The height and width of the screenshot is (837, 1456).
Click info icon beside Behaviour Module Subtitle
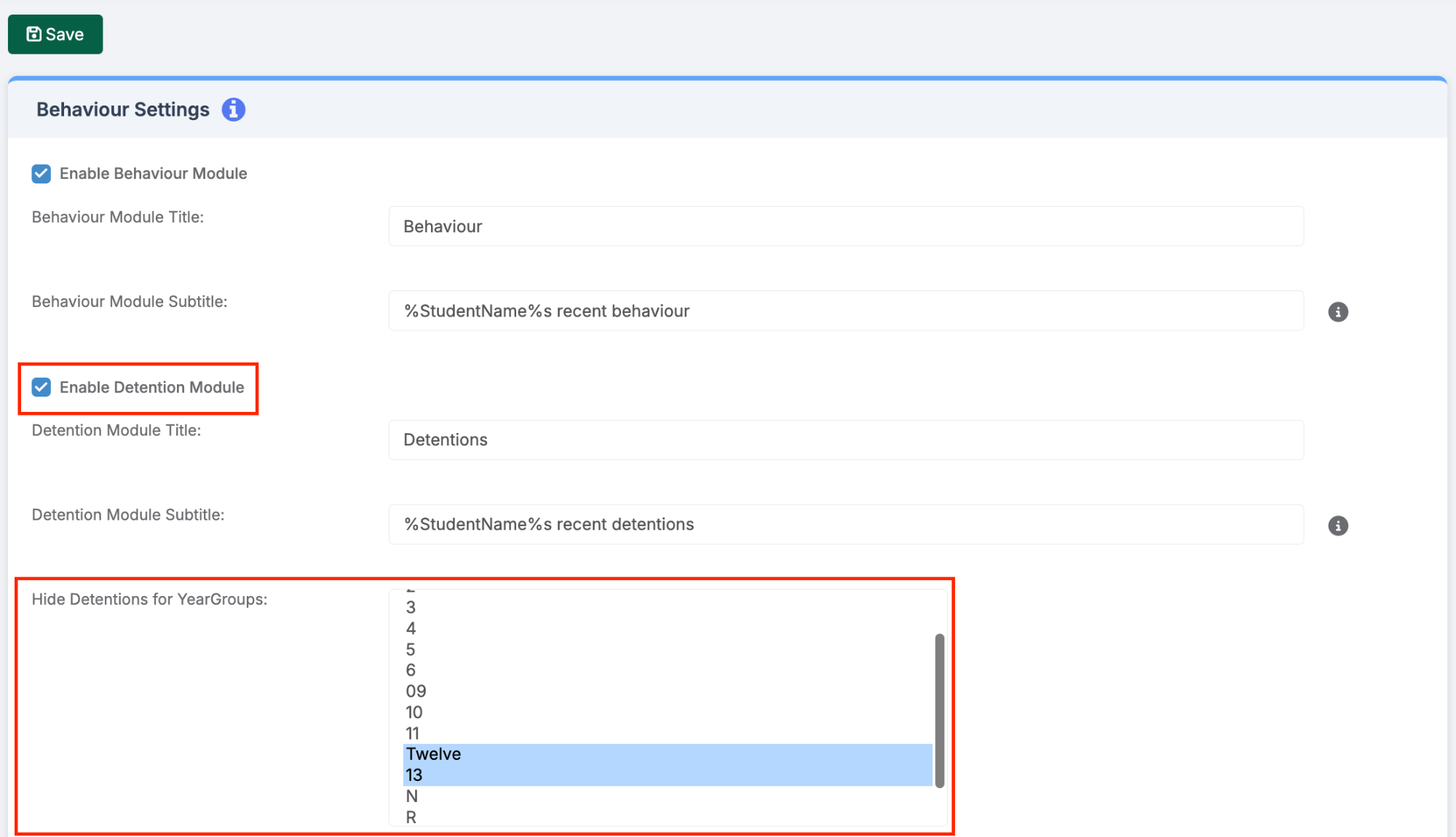[1337, 312]
